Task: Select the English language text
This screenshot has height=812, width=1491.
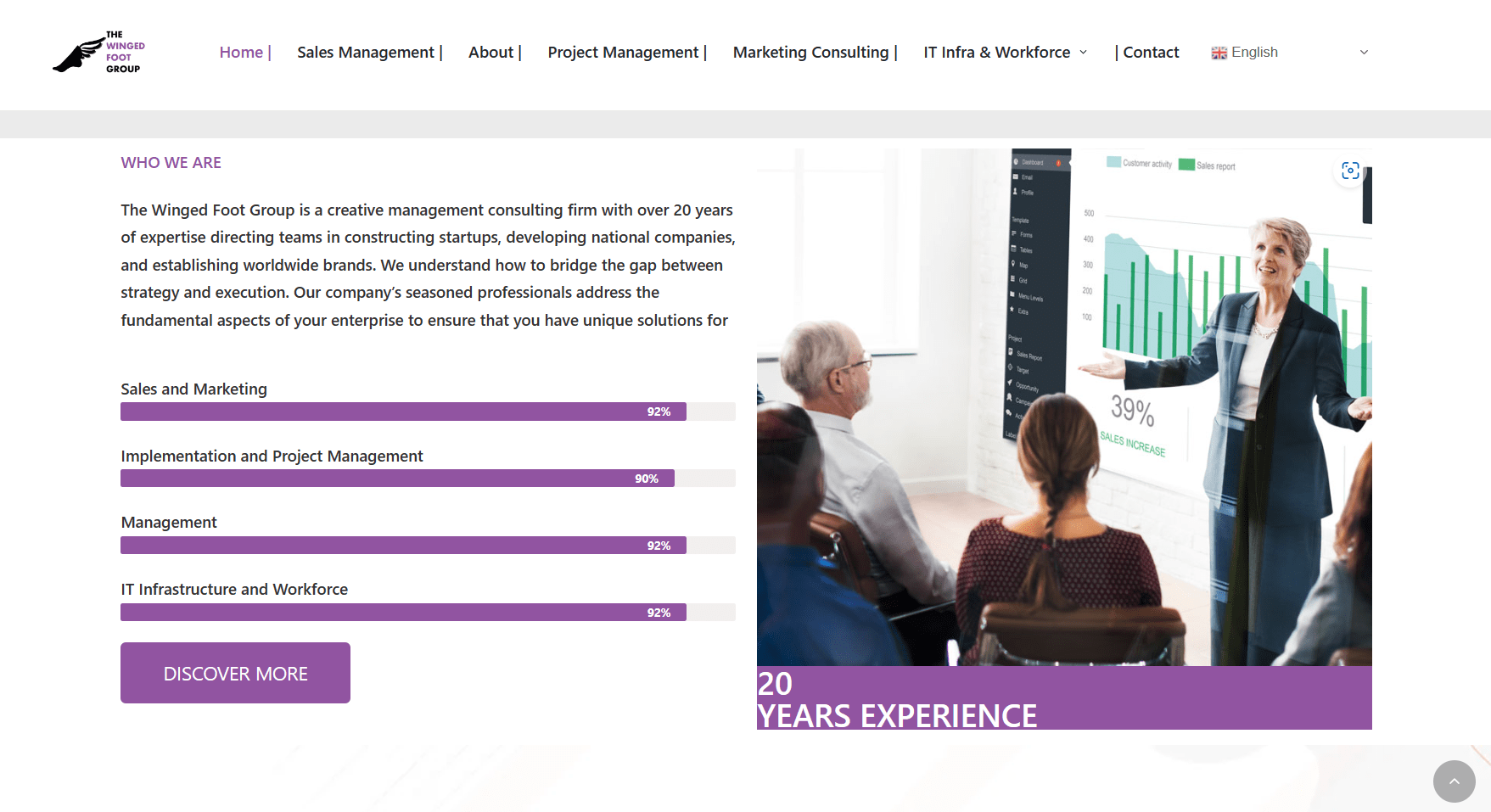Action: [1254, 53]
